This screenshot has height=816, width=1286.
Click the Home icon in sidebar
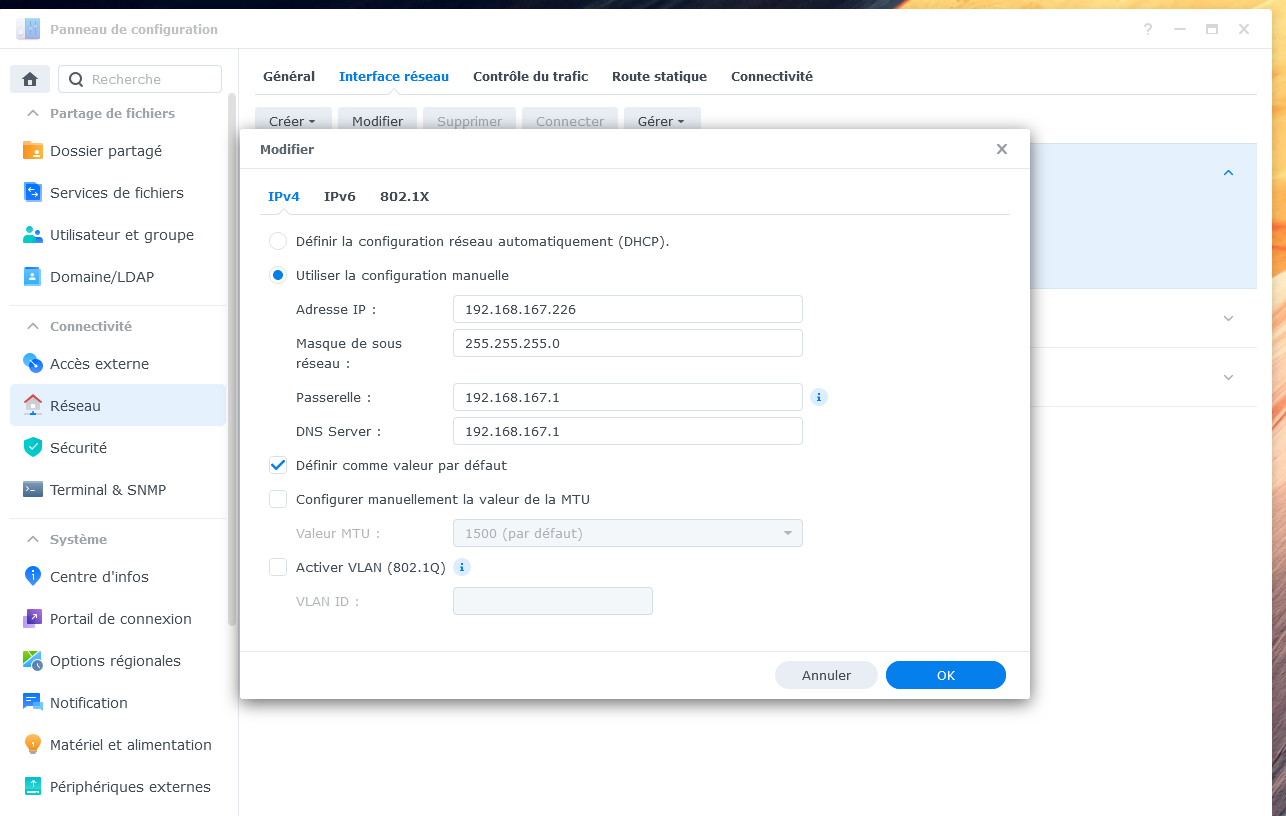[x=30, y=79]
